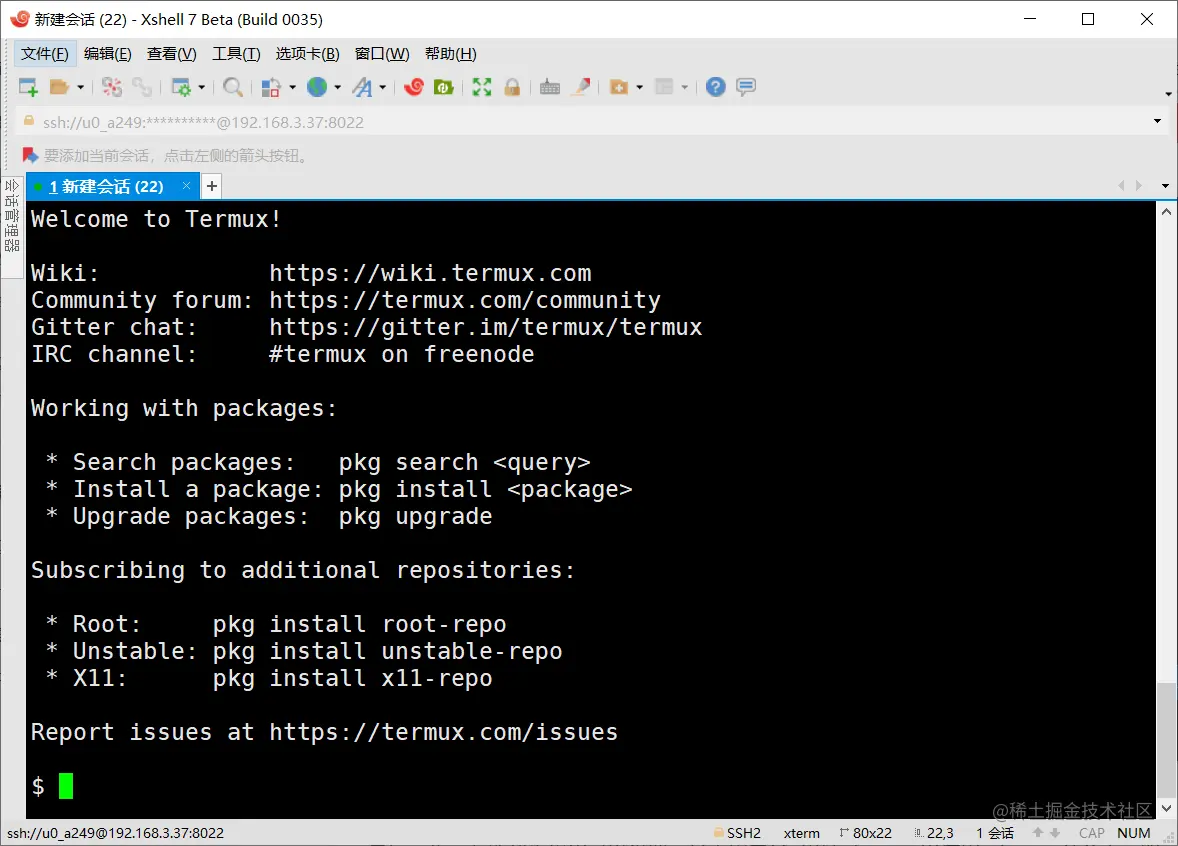Image resolution: width=1178 pixels, height=846 pixels.
Task: Disconnect the current session icon
Action: [x=112, y=87]
